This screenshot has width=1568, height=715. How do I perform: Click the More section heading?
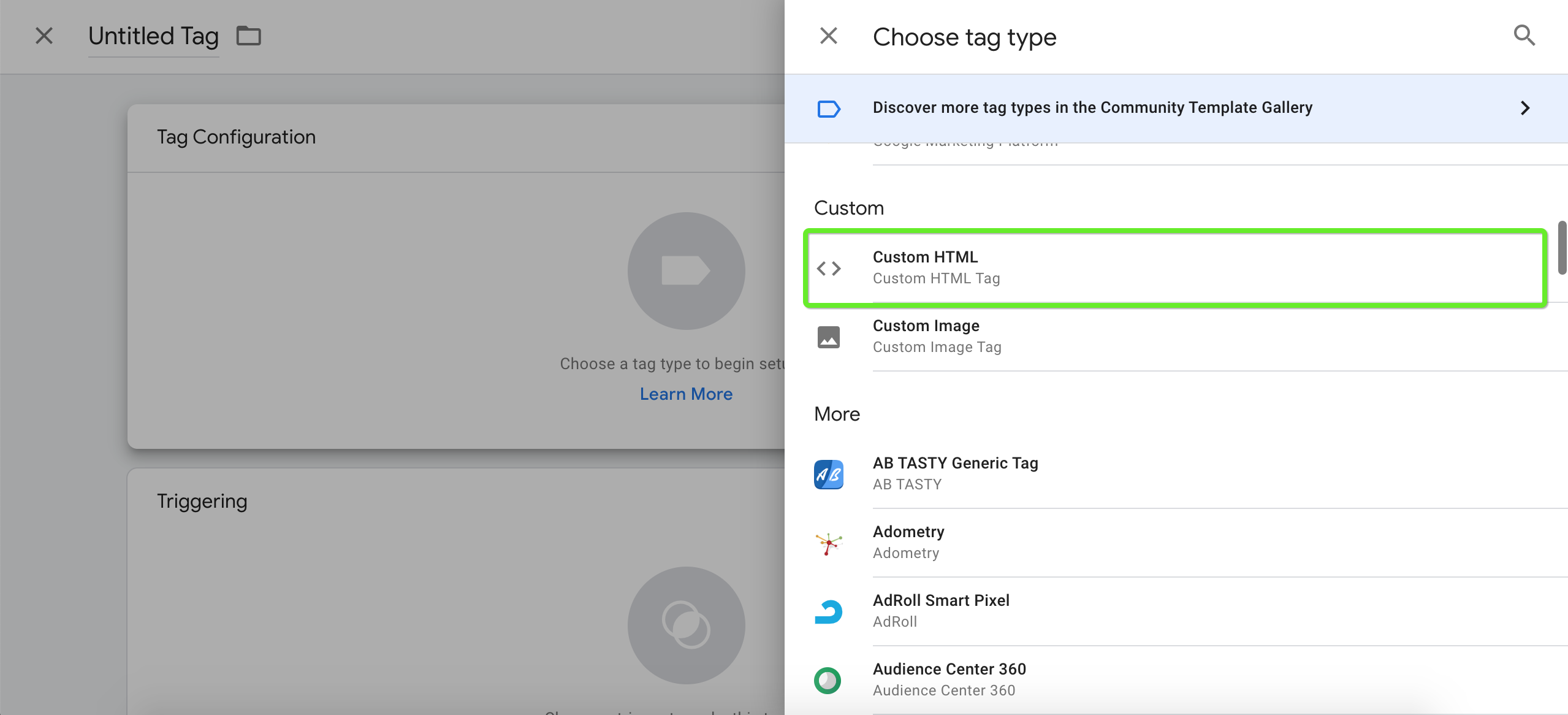coord(837,415)
